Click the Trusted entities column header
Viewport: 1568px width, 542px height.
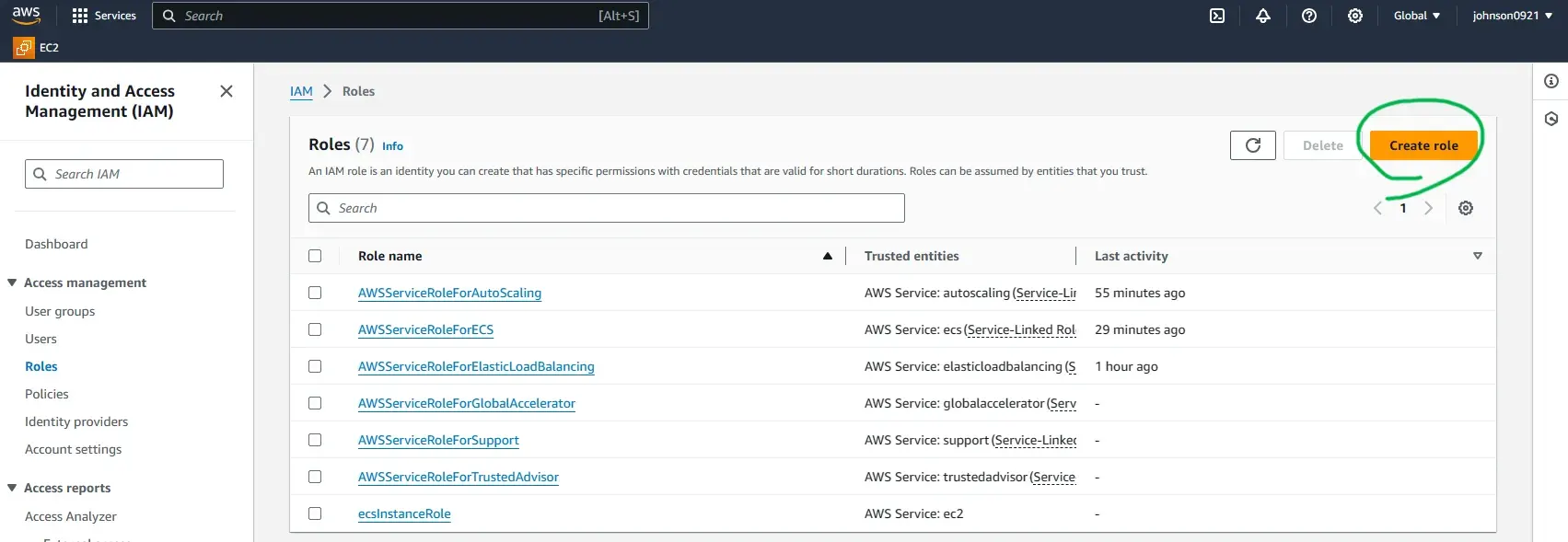point(912,256)
